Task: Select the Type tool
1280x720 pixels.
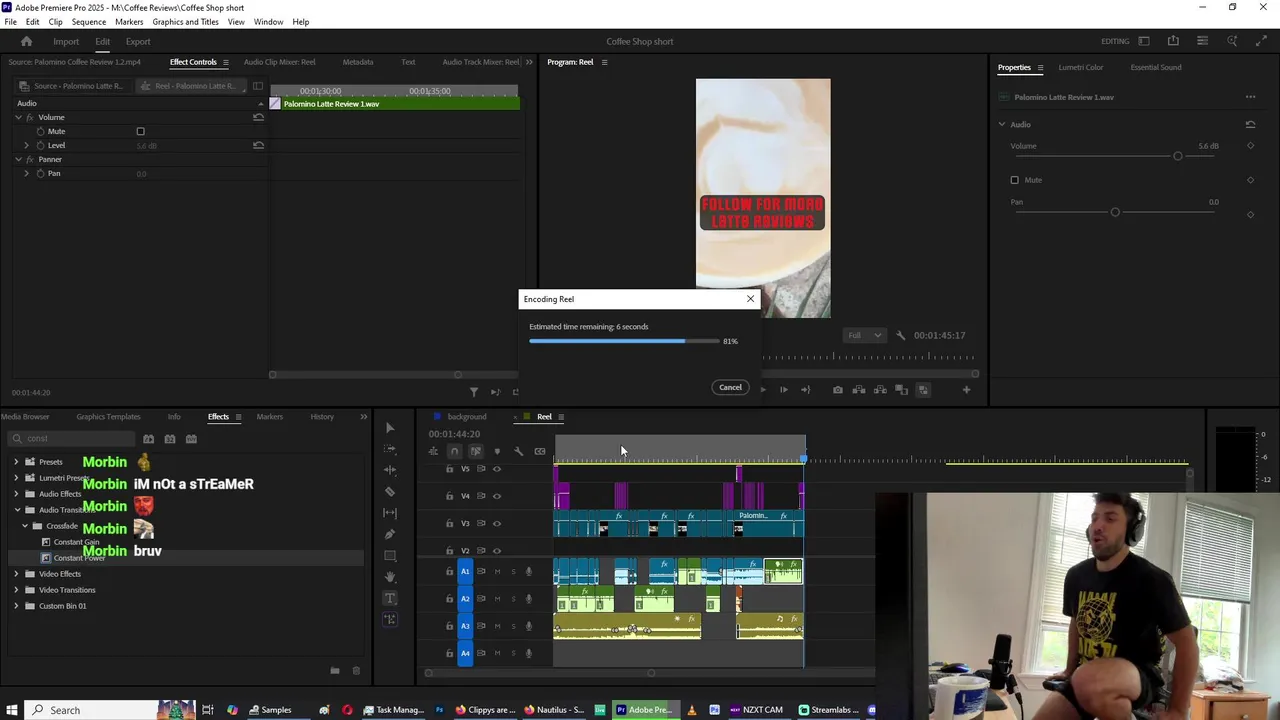Action: pos(390,598)
